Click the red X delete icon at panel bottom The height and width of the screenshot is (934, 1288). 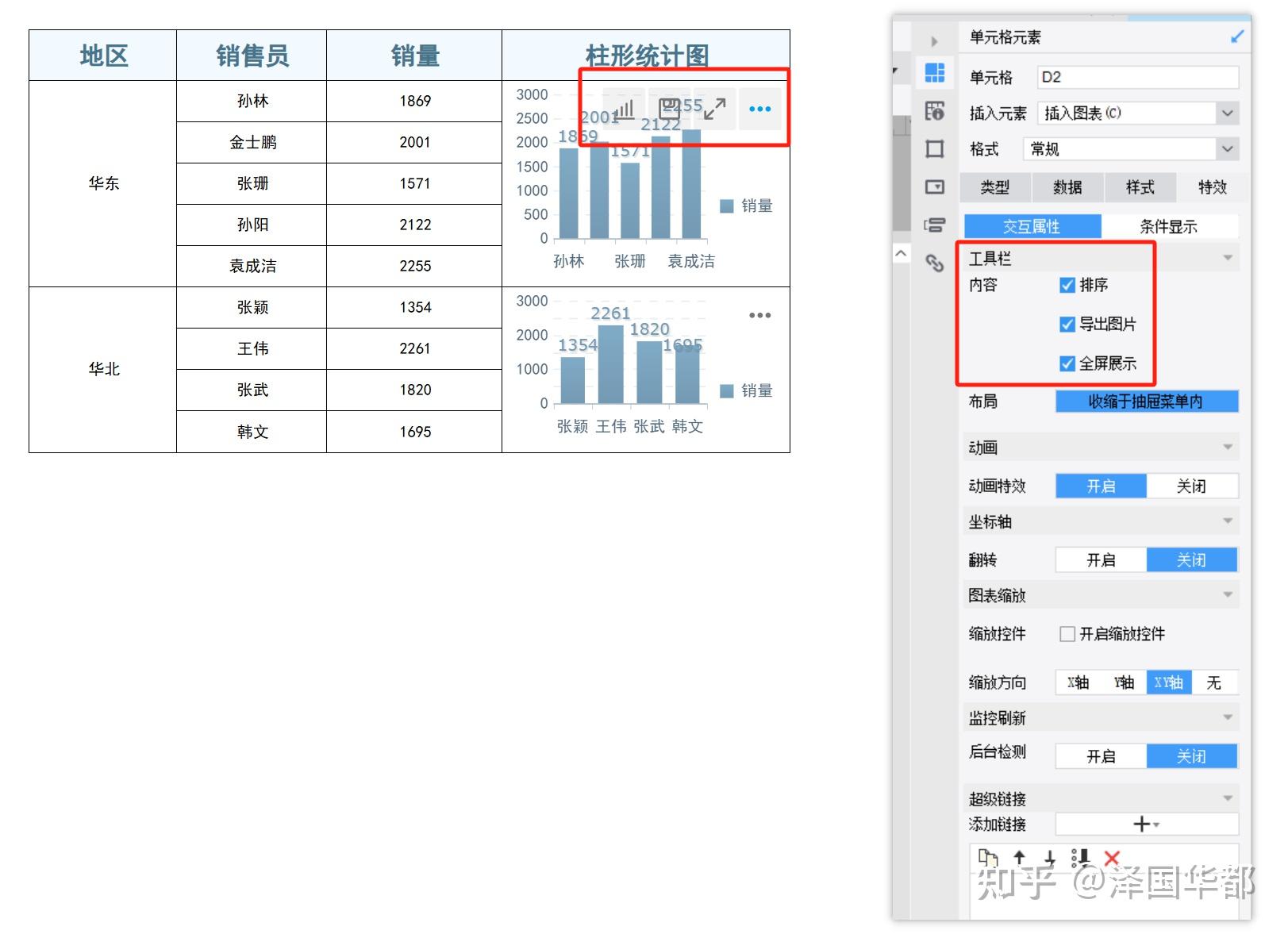click(1111, 858)
